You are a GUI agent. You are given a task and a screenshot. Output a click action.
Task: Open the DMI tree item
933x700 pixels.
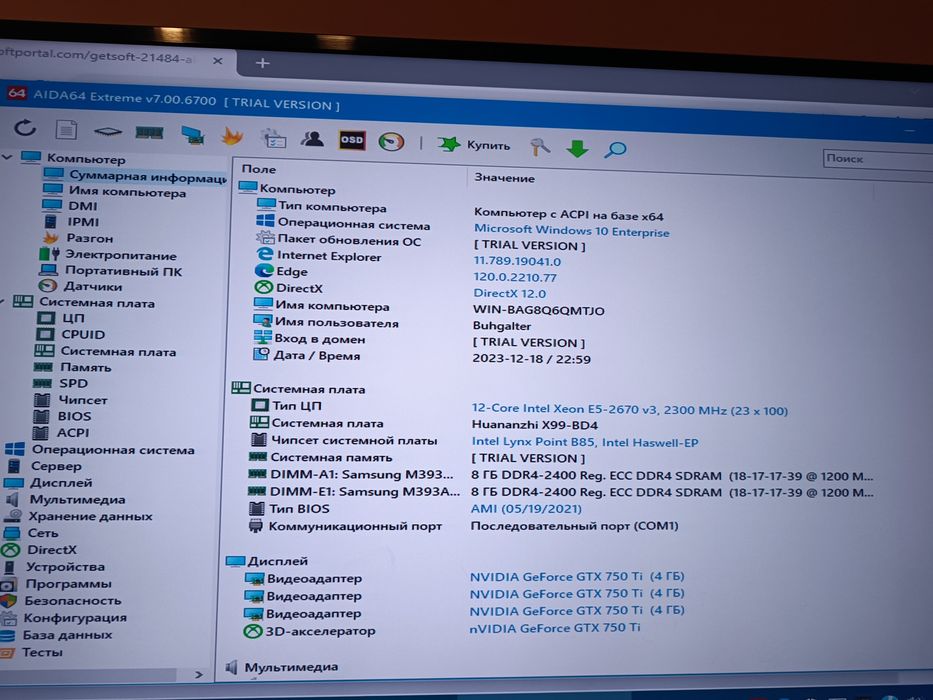tap(70, 206)
